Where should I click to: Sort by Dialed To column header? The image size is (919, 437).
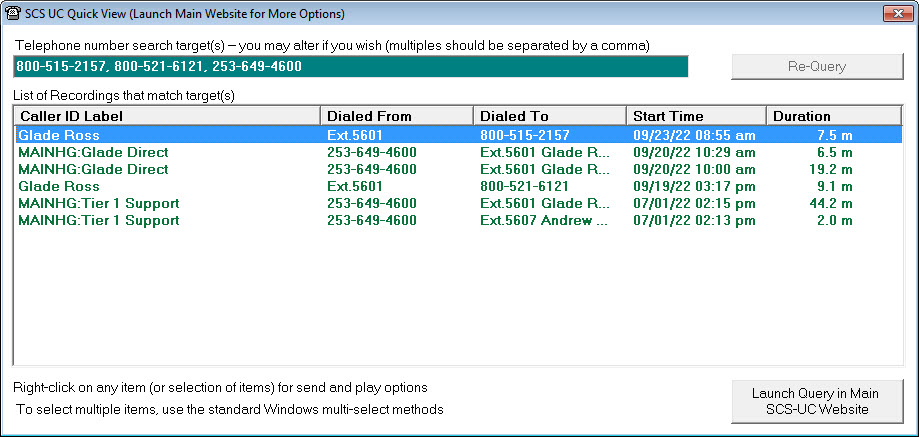pos(550,116)
